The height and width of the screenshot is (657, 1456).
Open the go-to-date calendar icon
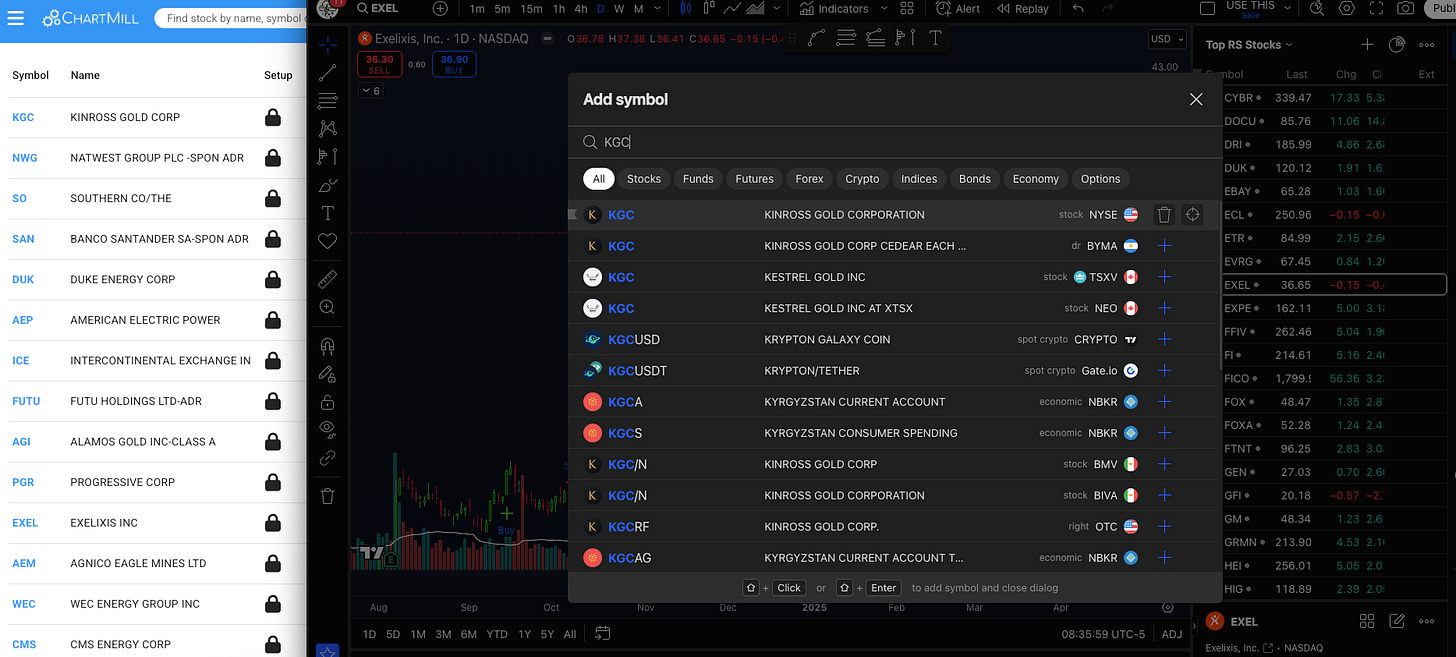(602, 633)
